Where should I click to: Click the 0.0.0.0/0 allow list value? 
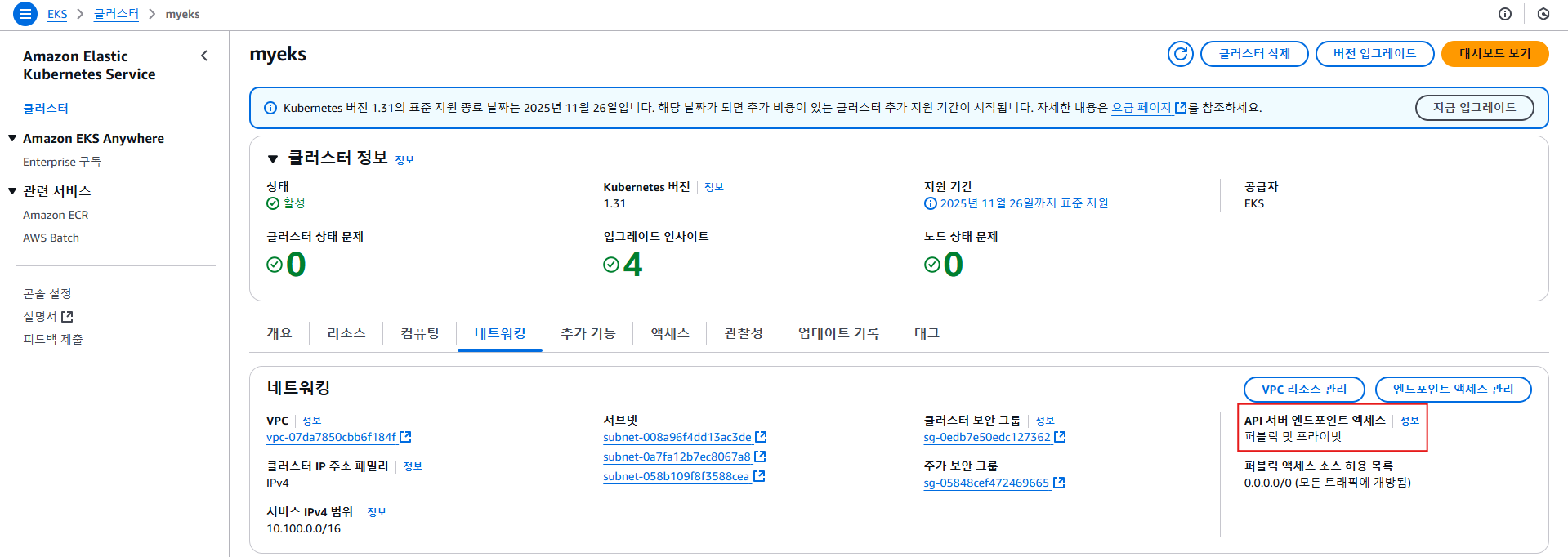tap(1328, 483)
